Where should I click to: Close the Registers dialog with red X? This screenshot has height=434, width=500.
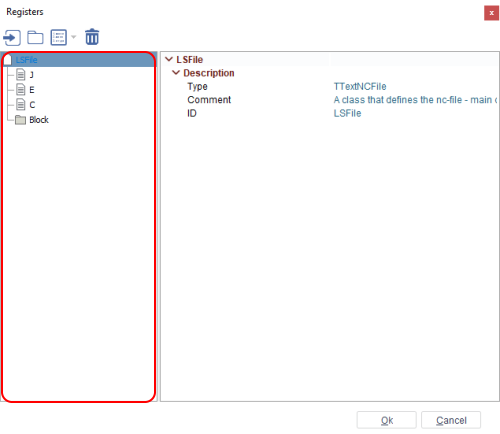[491, 13]
